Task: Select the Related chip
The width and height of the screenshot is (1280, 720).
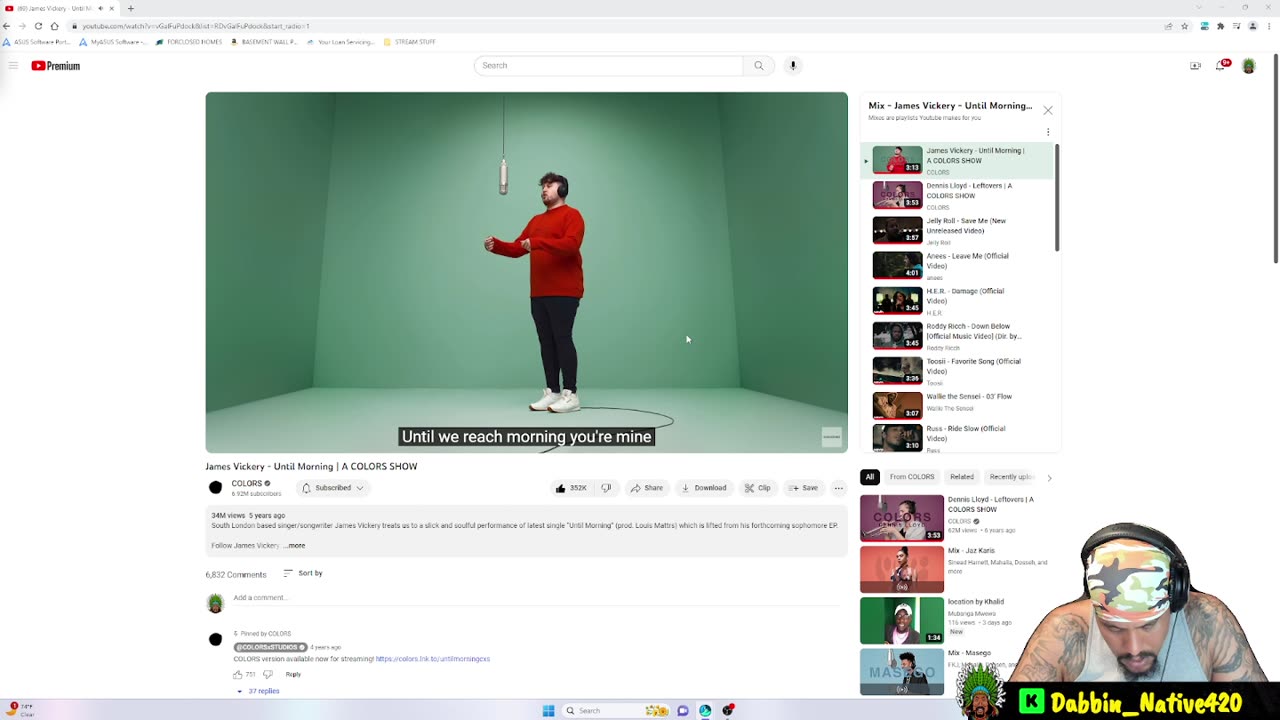Action: click(962, 477)
